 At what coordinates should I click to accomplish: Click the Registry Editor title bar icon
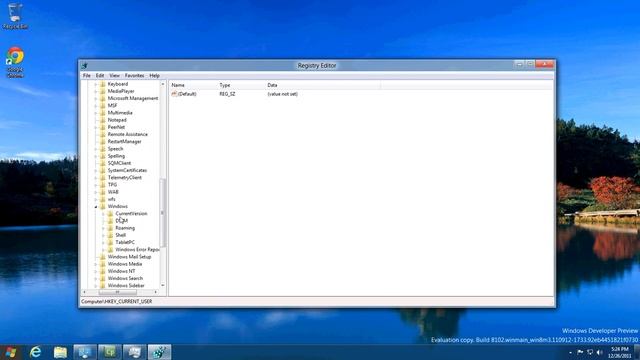click(84, 65)
